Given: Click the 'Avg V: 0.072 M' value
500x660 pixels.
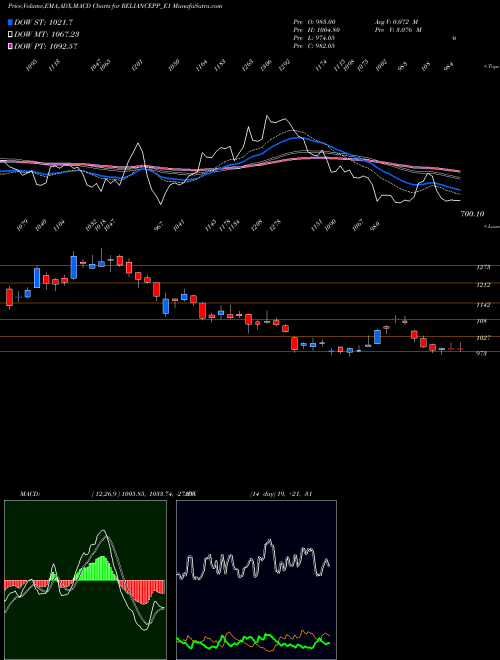Looking at the screenshot, I should click(396, 22).
